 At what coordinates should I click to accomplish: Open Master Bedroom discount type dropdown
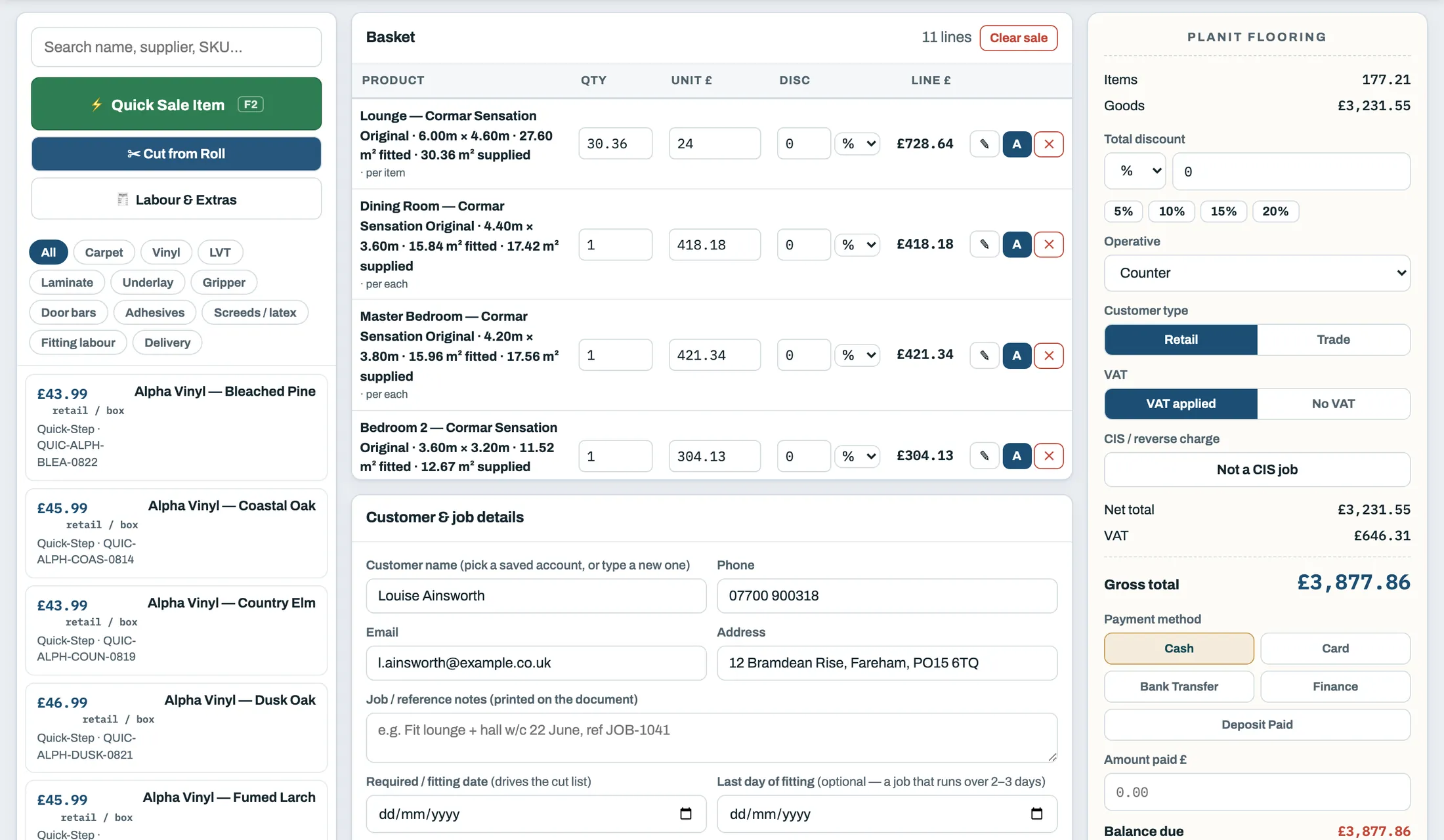tap(857, 355)
